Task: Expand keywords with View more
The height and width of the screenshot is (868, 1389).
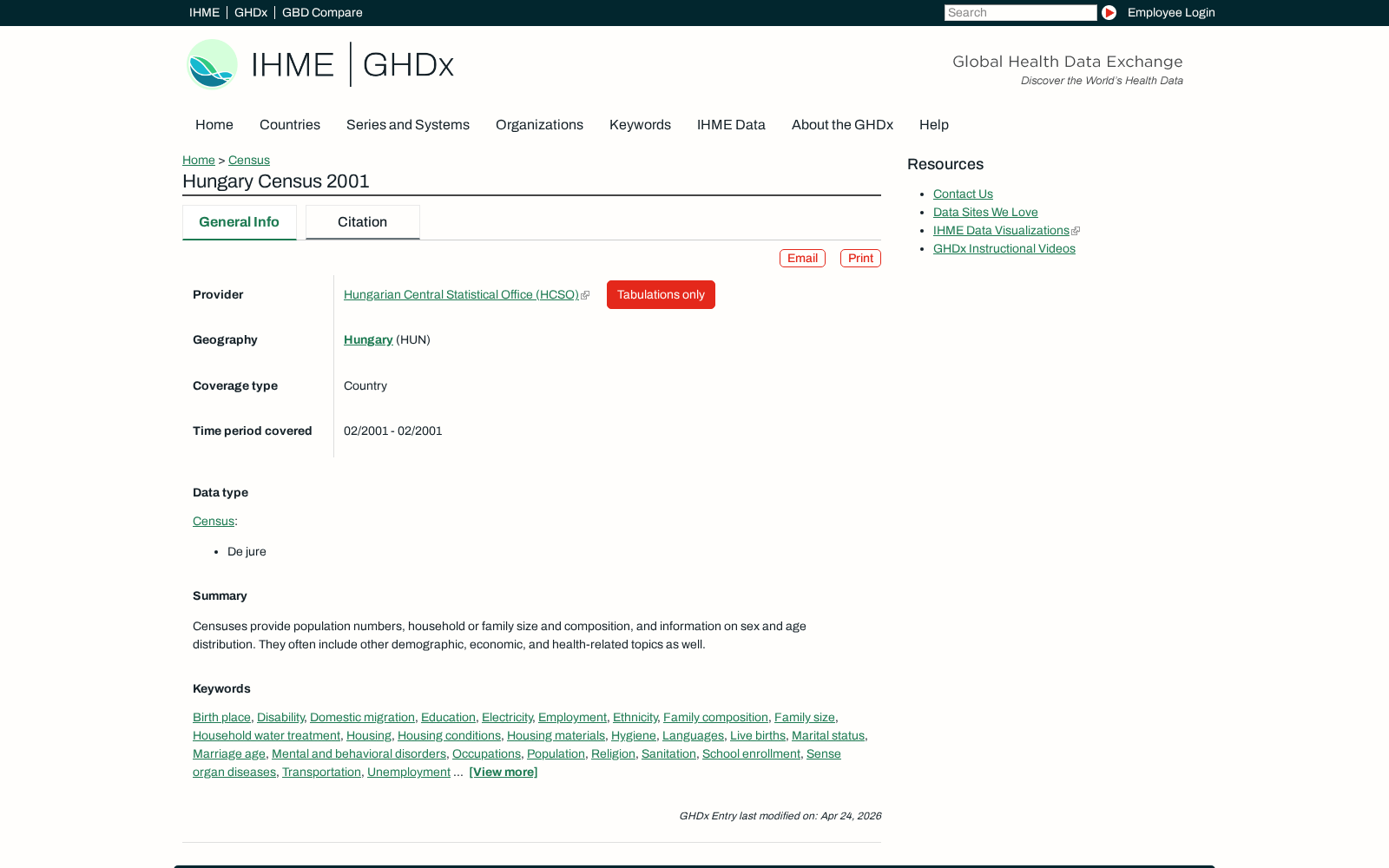Action: coord(504,773)
